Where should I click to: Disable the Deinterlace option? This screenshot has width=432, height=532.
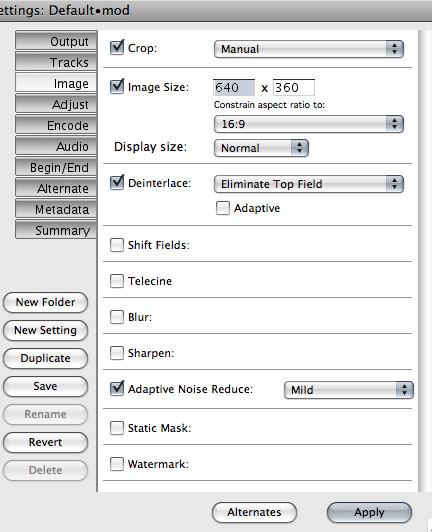click(117, 183)
